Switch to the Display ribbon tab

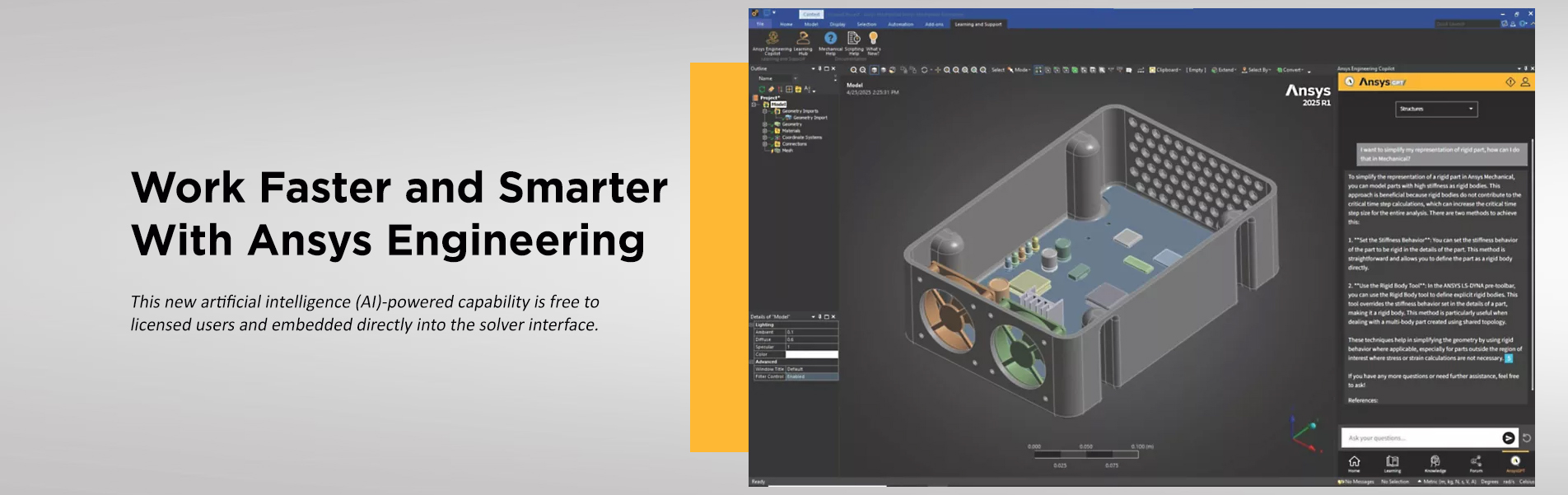(838, 25)
